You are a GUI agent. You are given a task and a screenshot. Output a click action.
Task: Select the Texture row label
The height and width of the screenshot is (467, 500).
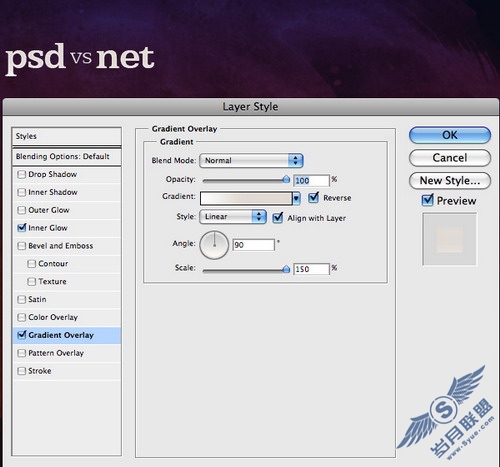pyautogui.click(x=52, y=282)
